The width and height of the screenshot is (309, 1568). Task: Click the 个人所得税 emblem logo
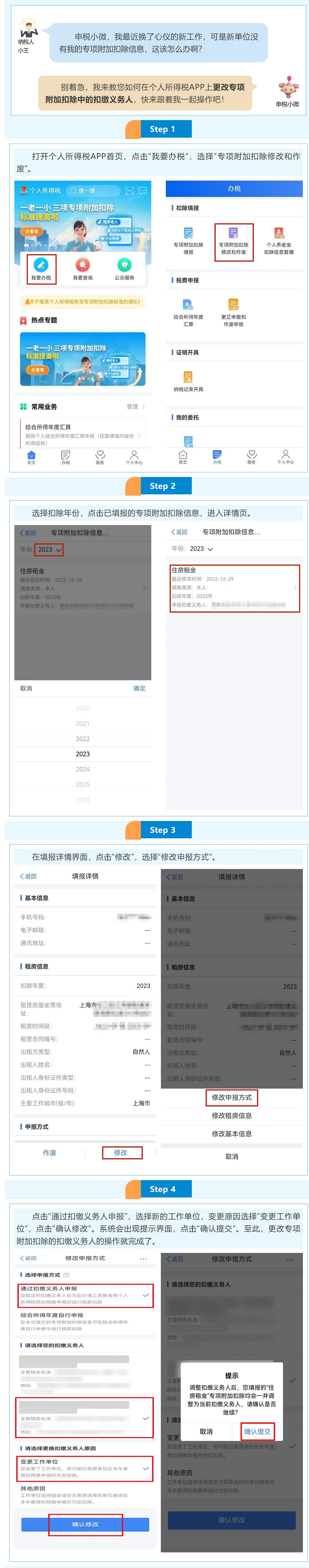point(24,191)
